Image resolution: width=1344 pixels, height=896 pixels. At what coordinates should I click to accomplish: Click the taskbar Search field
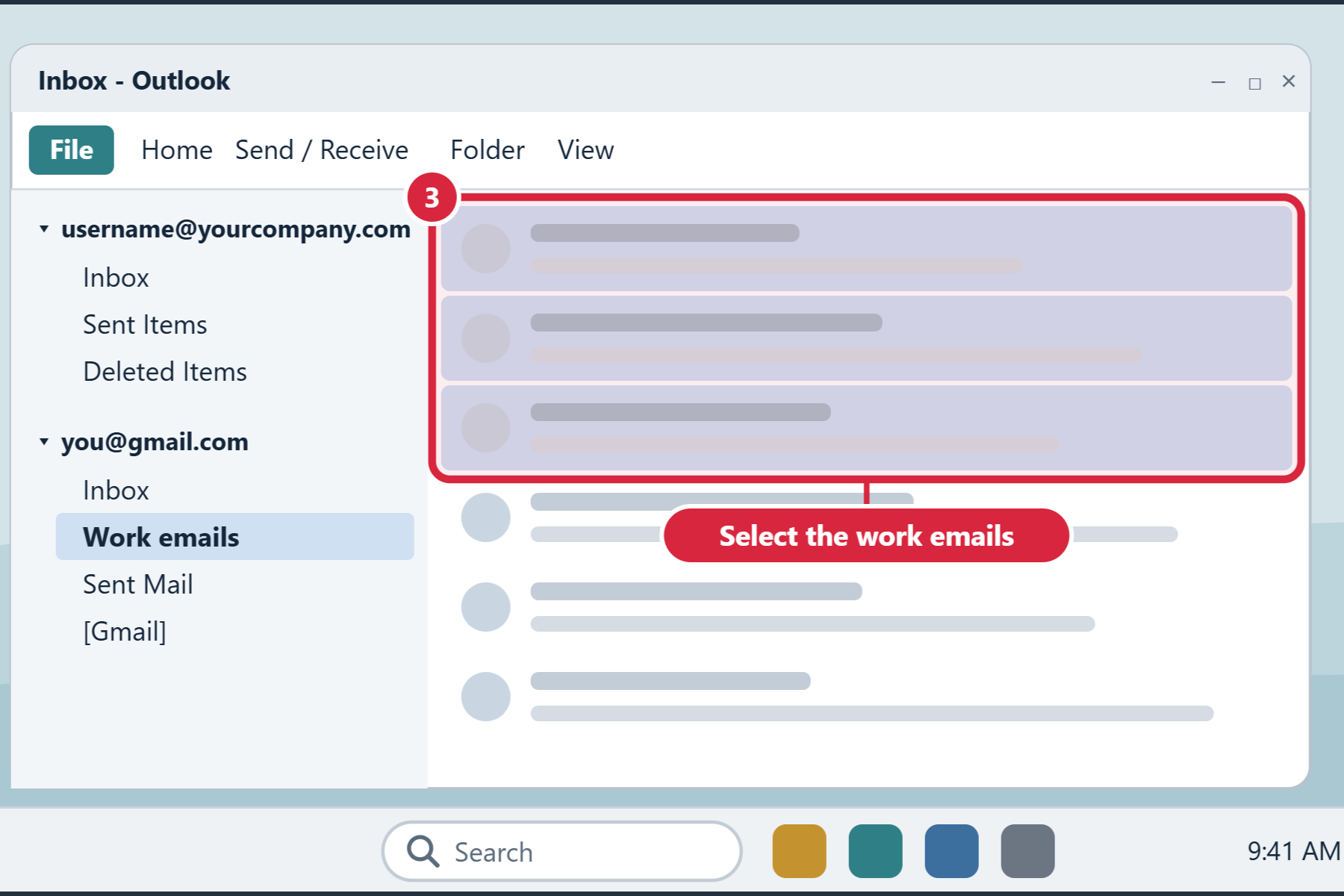(x=561, y=851)
